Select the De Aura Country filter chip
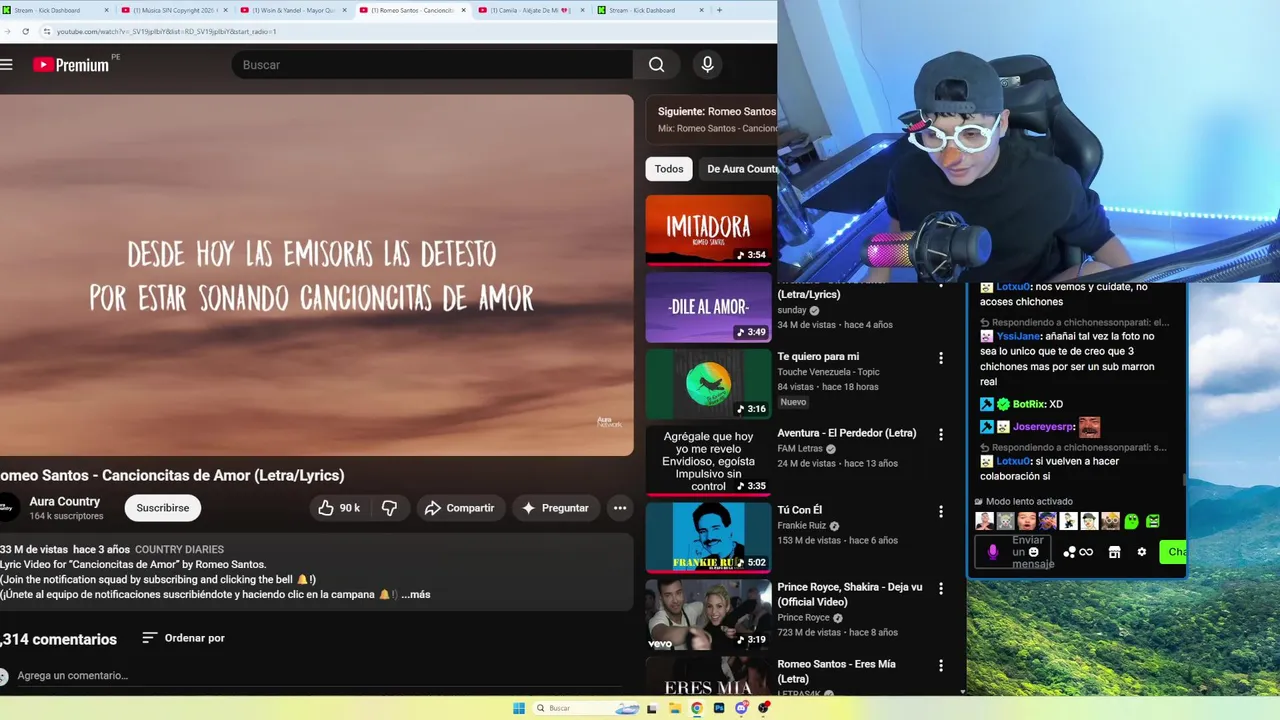This screenshot has width=1280, height=720. [x=740, y=169]
